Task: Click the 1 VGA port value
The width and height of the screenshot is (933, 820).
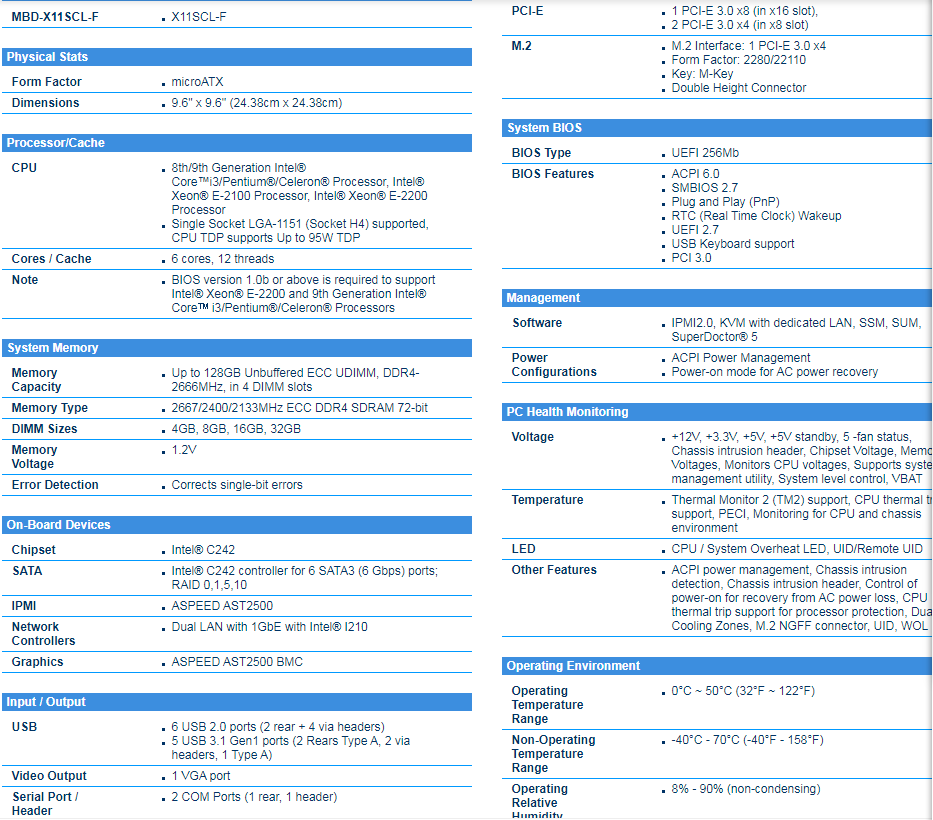Action: pyautogui.click(x=201, y=776)
